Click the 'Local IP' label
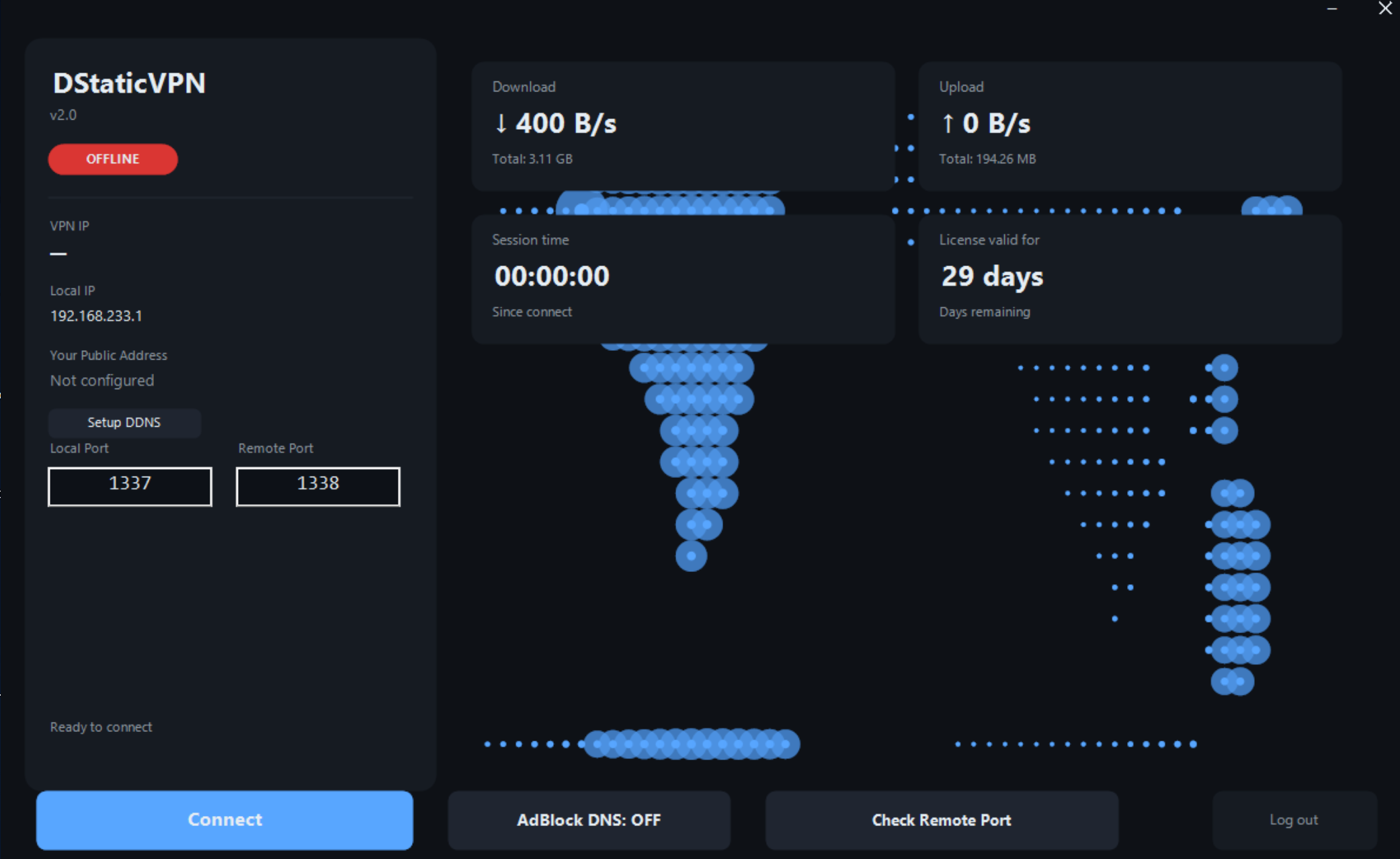This screenshot has width=1400, height=859. (73, 291)
